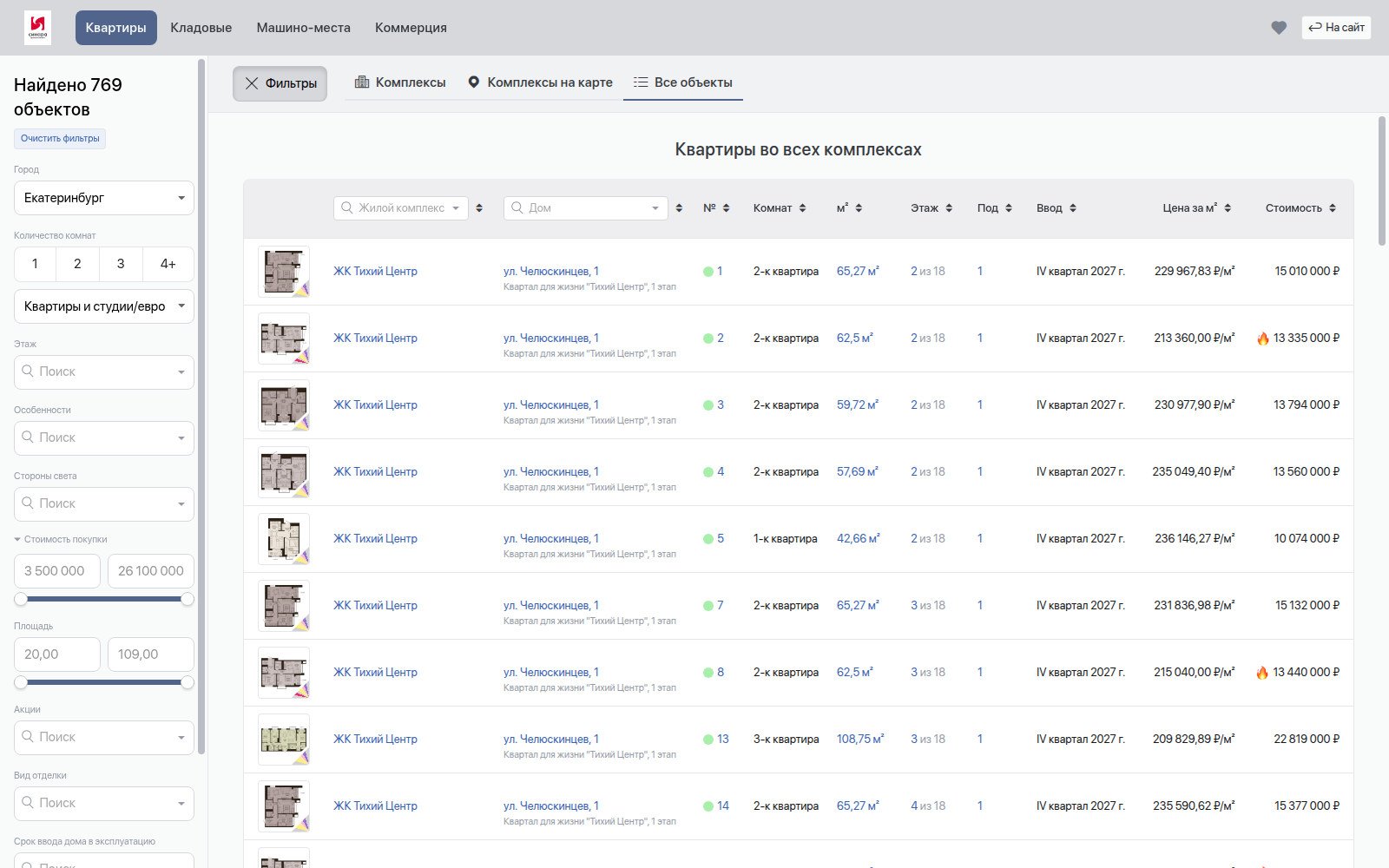Open the favorites heart icon

tap(1279, 28)
